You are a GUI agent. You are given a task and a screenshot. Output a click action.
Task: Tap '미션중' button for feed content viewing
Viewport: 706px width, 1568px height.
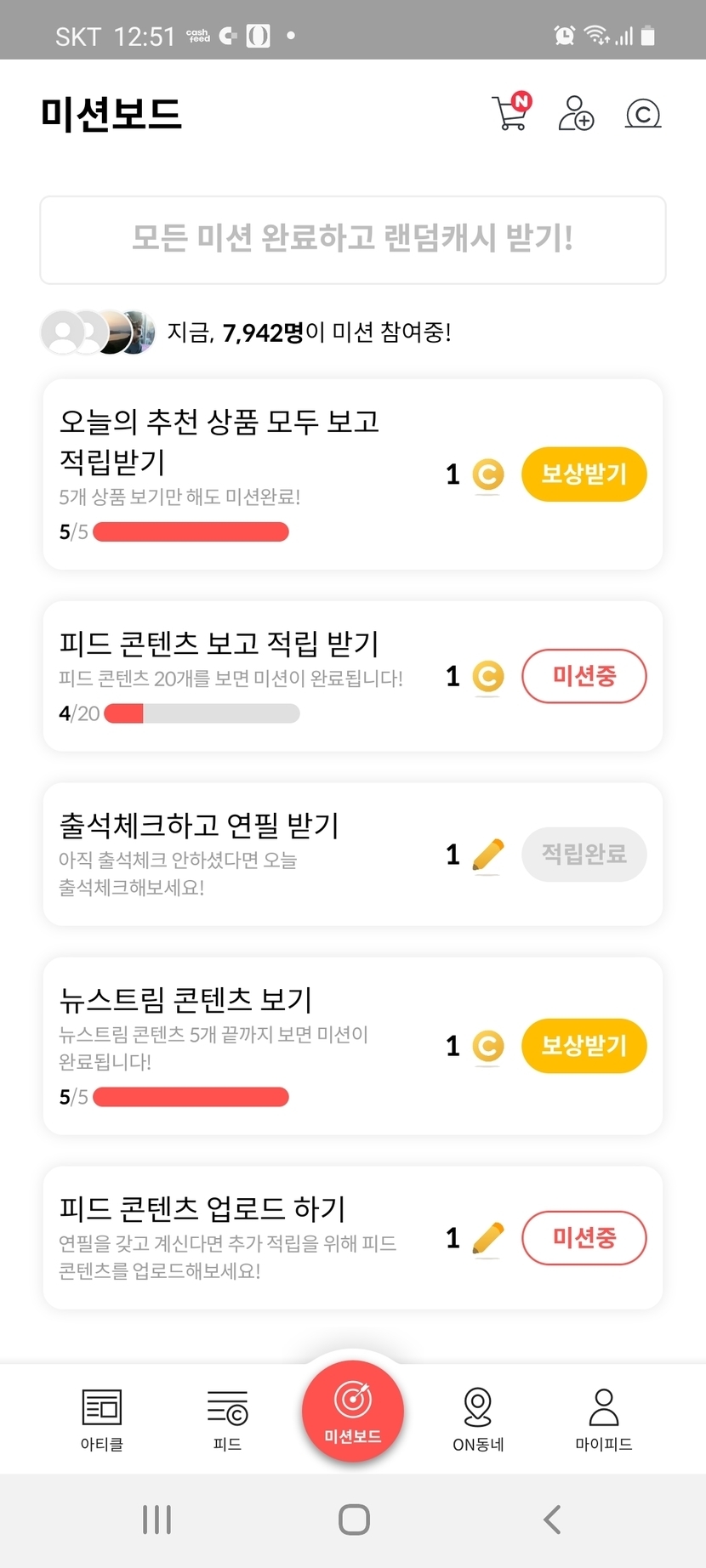(x=584, y=676)
